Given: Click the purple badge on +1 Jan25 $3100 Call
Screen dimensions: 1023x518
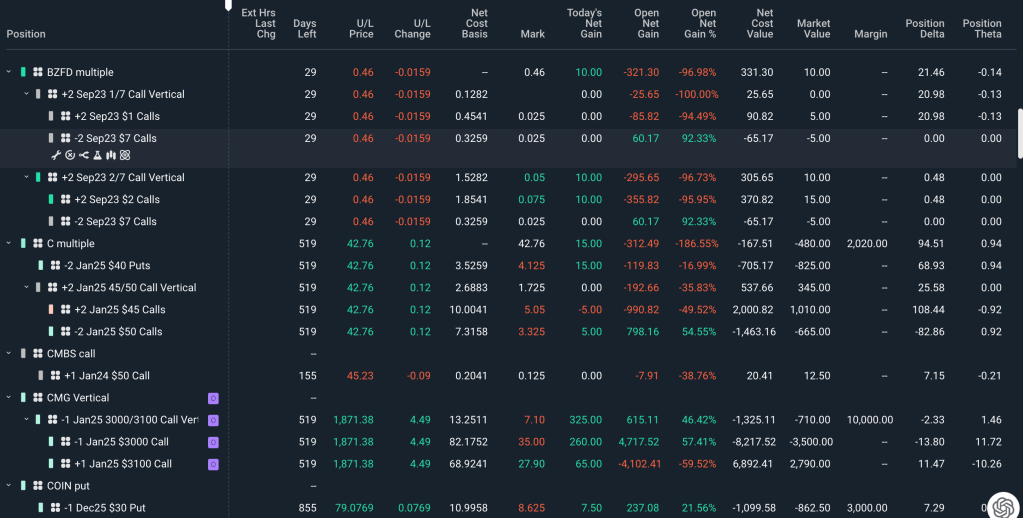Looking at the screenshot, I should (x=213, y=464).
